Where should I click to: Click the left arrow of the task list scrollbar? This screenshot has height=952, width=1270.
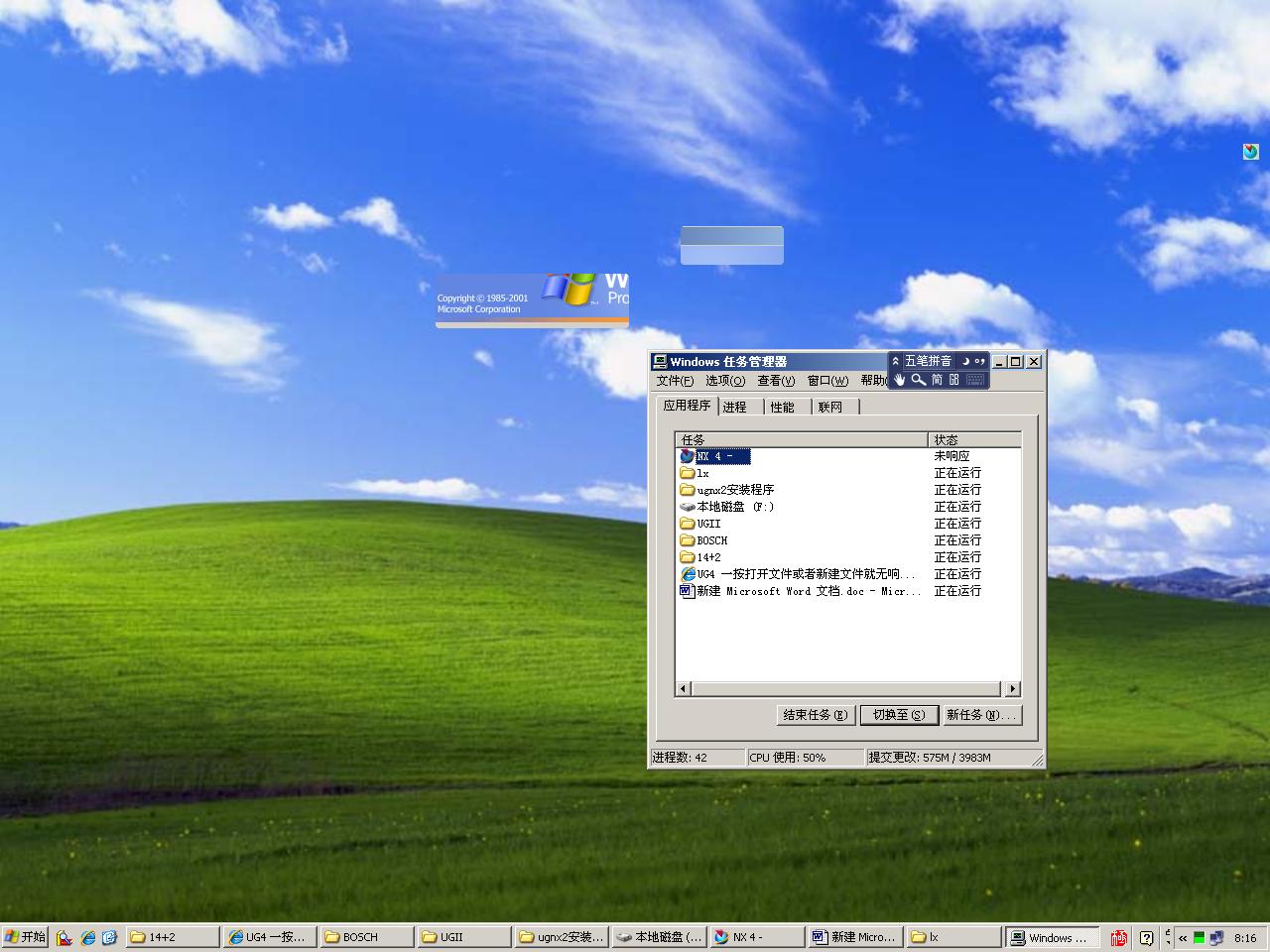(683, 689)
